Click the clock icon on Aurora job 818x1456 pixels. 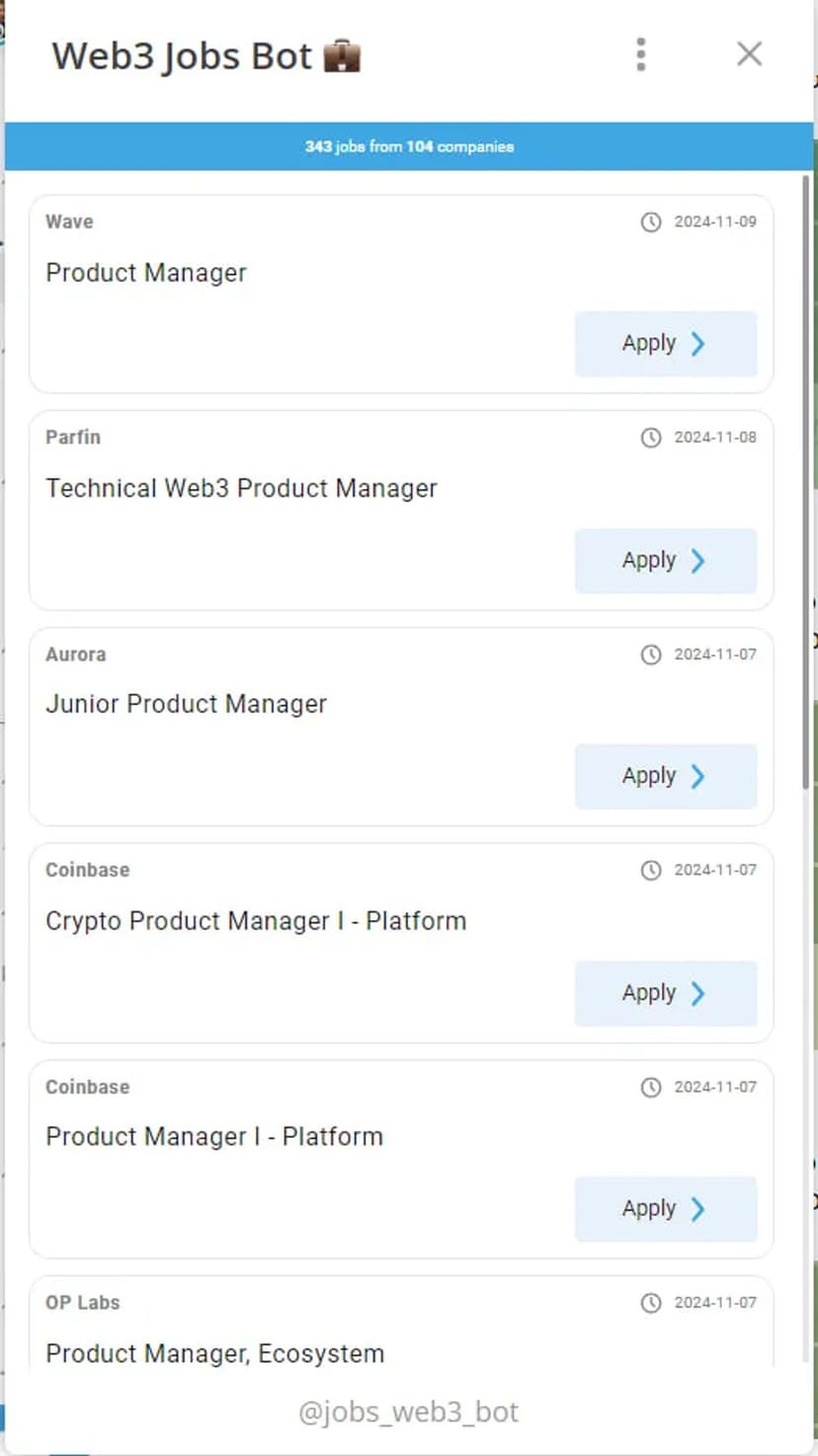[x=651, y=654]
